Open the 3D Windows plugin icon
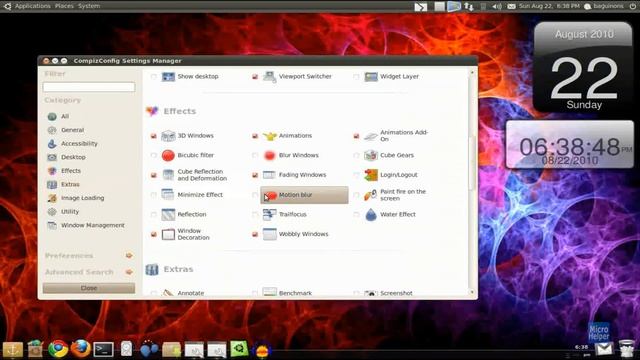Screen dimensions: 640x360 (x=168, y=136)
